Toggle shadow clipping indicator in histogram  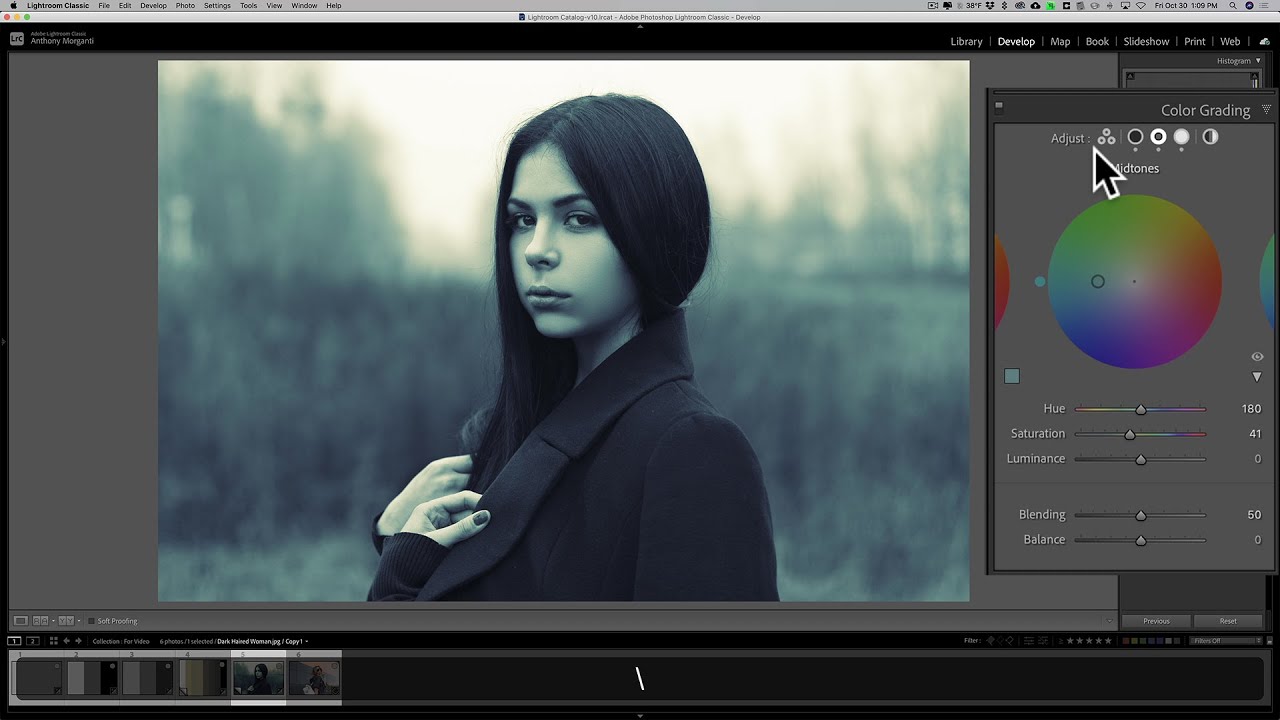click(1131, 76)
